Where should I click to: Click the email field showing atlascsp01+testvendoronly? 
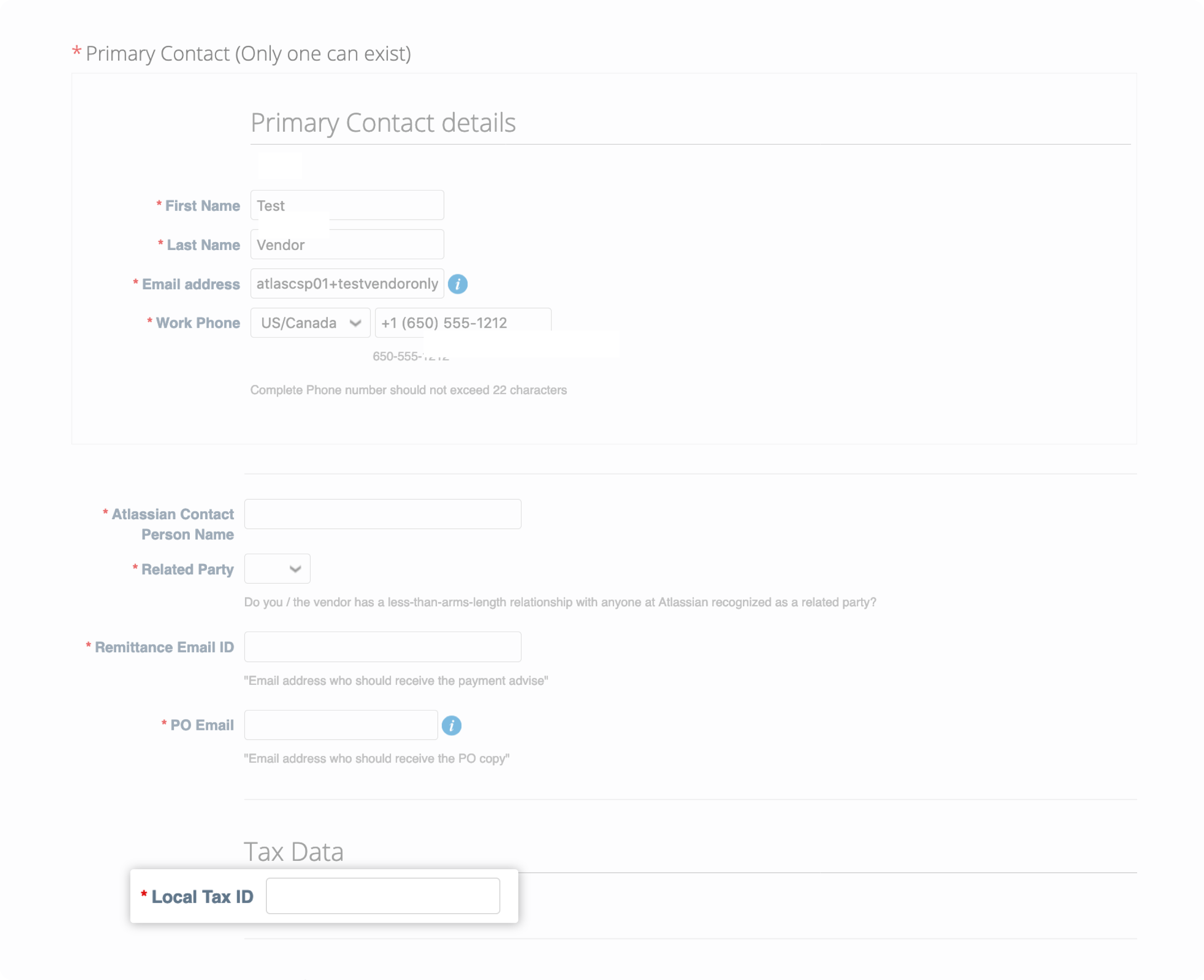[x=347, y=283]
